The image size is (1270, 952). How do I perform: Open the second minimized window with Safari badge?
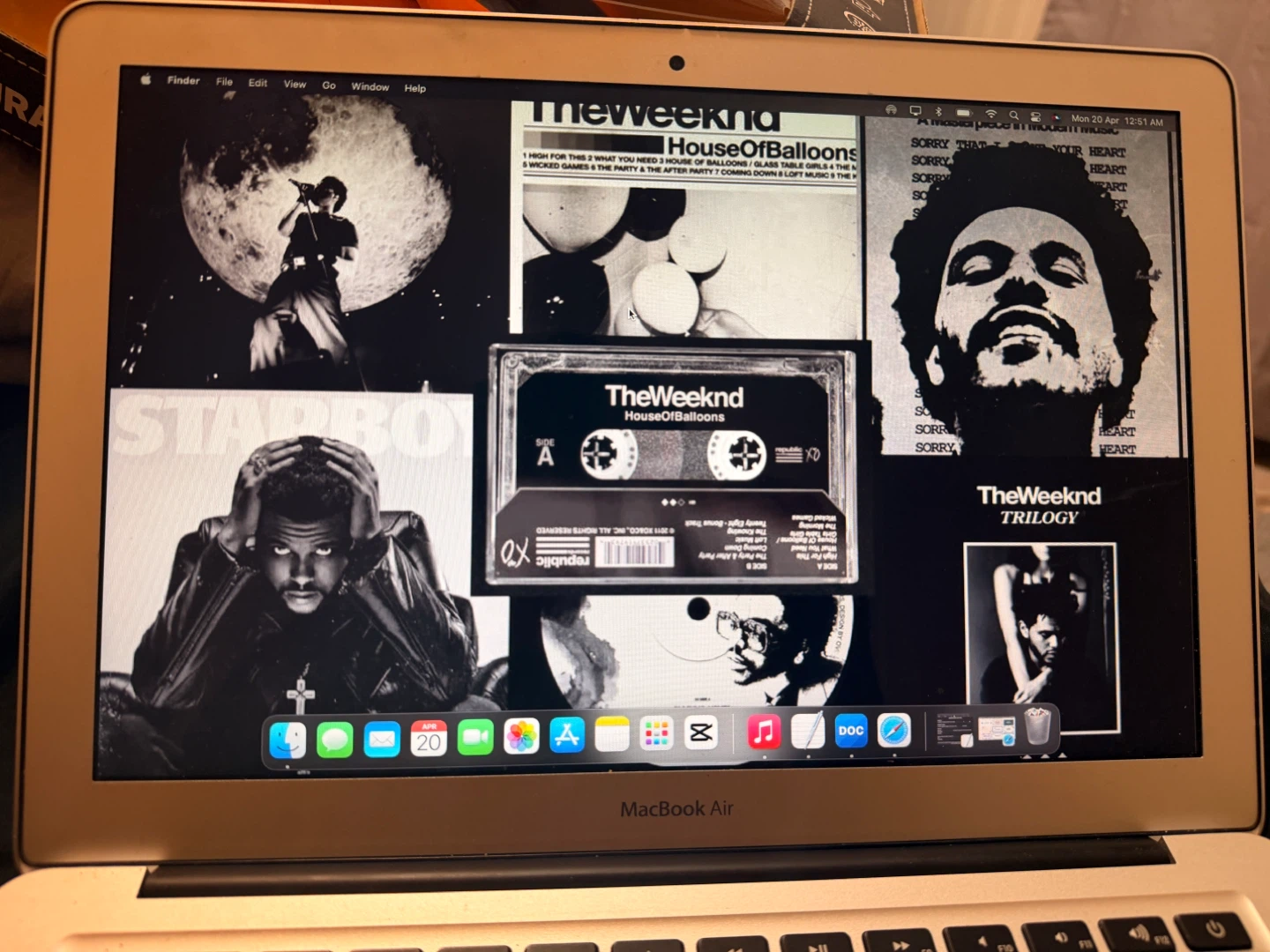tap(997, 730)
